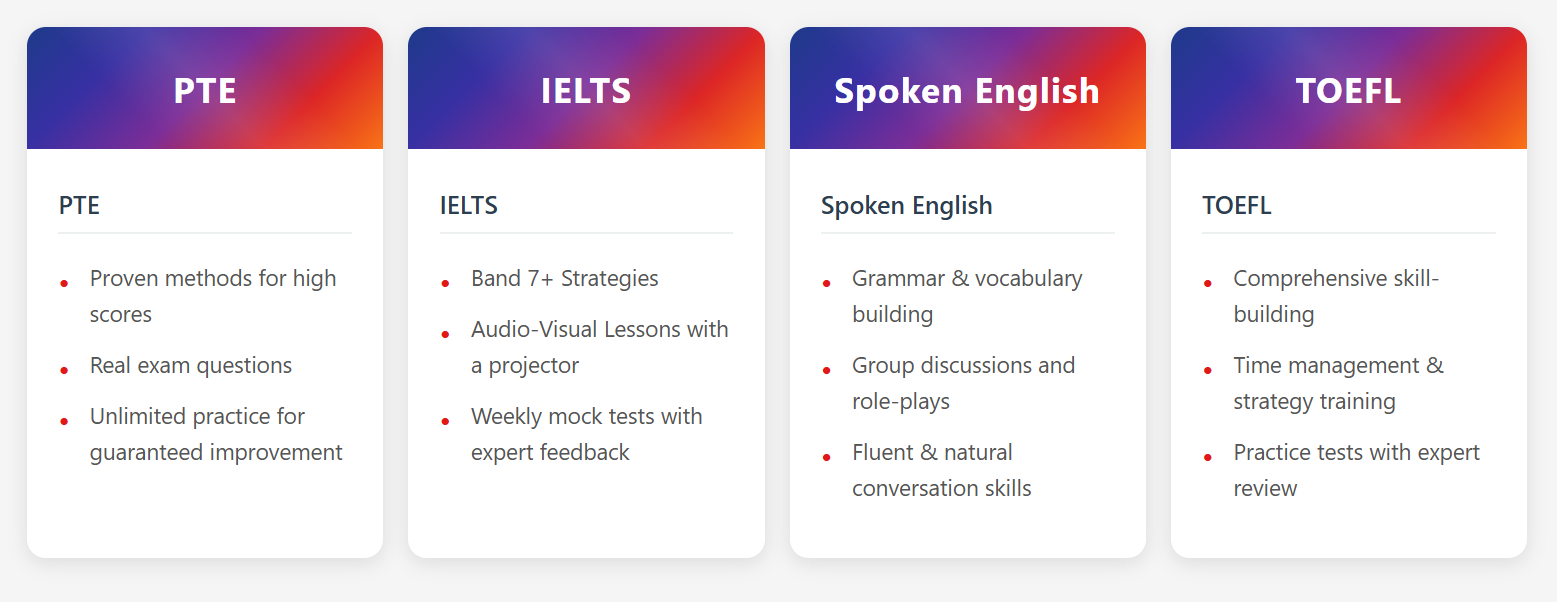Click the "Real exam questions" bullet item
This screenshot has height=602, width=1557.
(191, 366)
